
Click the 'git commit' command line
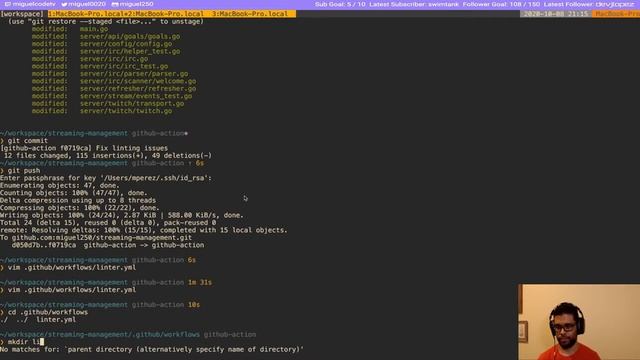coord(24,141)
